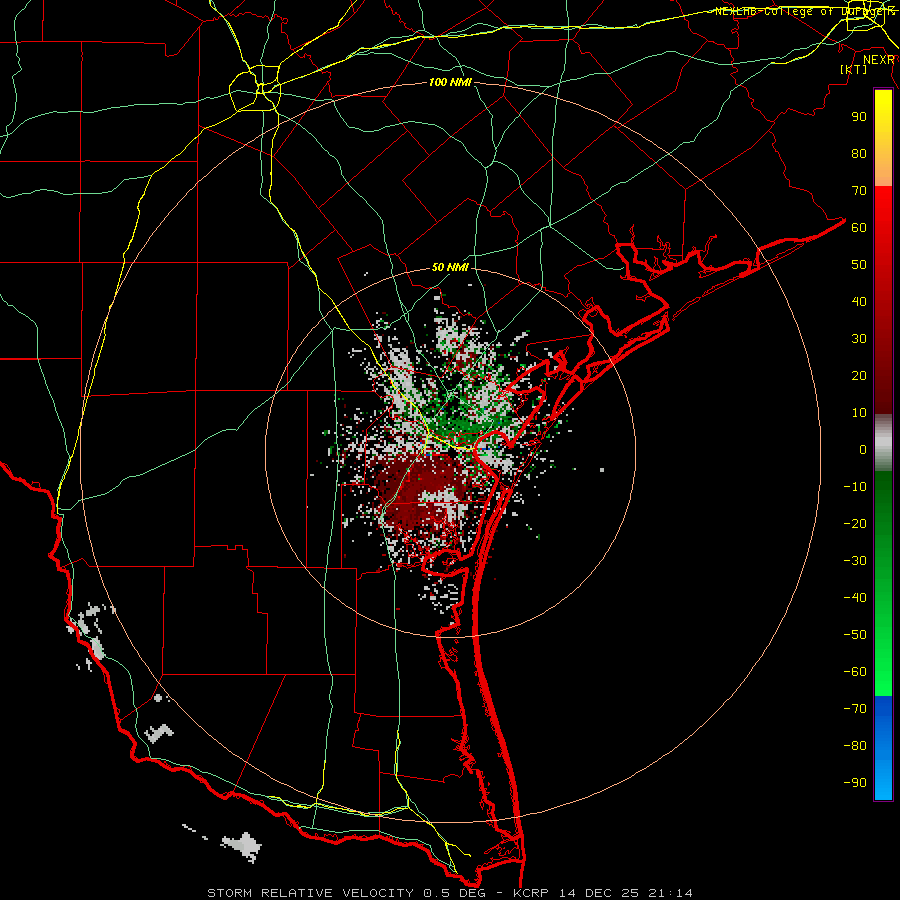Click the -70 value on velocity scale
Viewport: 900px width, 900px height.
click(x=855, y=709)
